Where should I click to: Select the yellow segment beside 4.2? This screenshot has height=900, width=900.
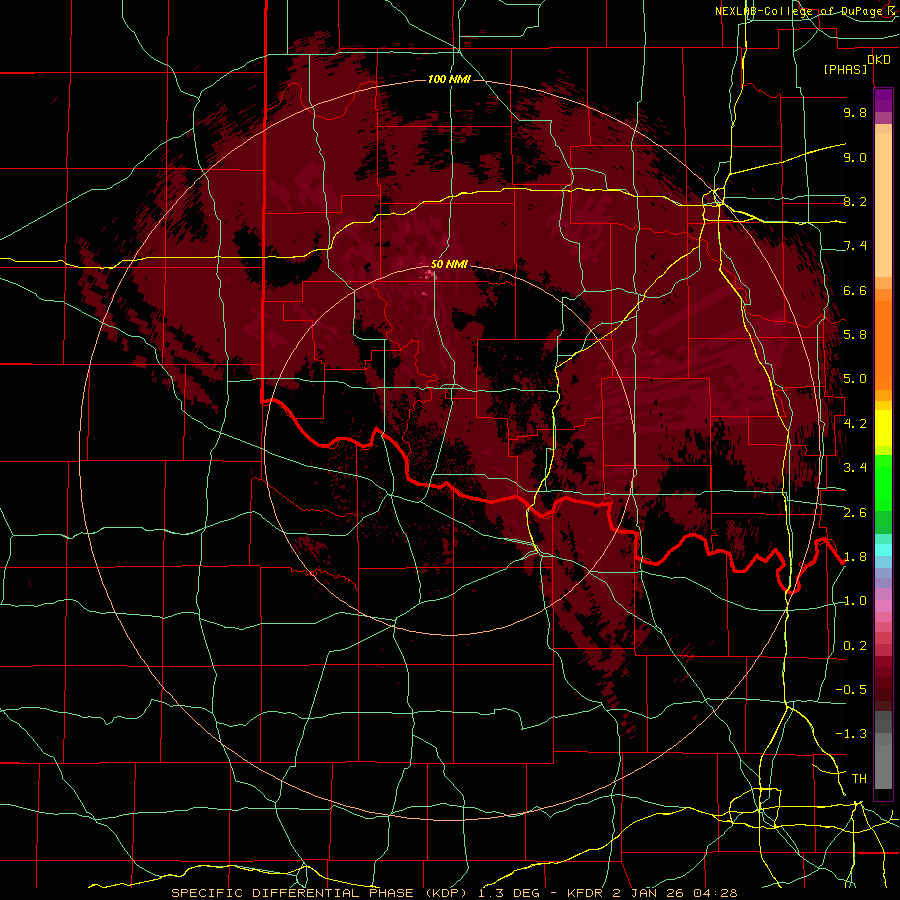883,428
